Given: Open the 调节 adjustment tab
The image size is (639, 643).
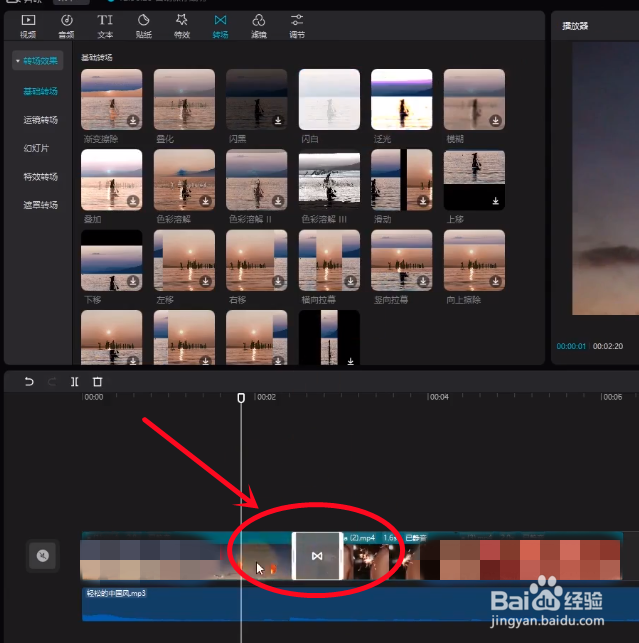Looking at the screenshot, I should [297, 26].
